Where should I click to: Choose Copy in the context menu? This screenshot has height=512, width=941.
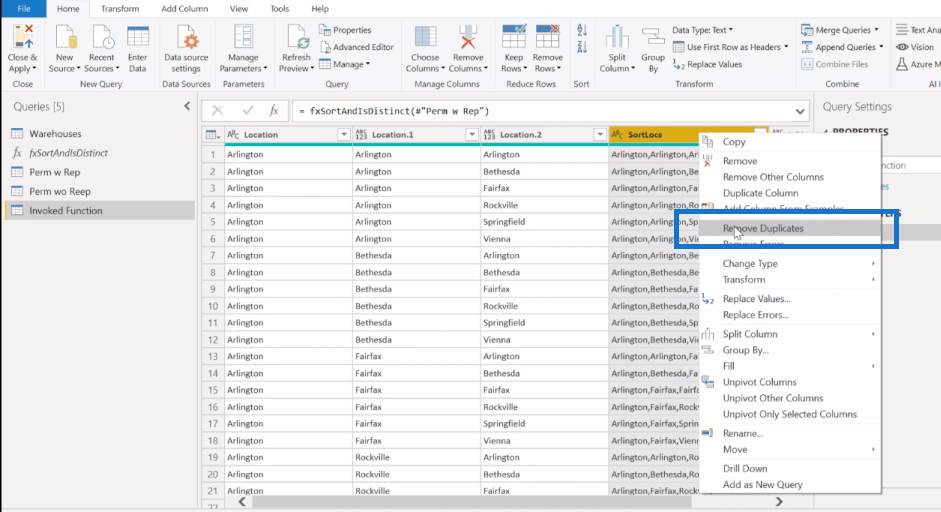[734, 142]
